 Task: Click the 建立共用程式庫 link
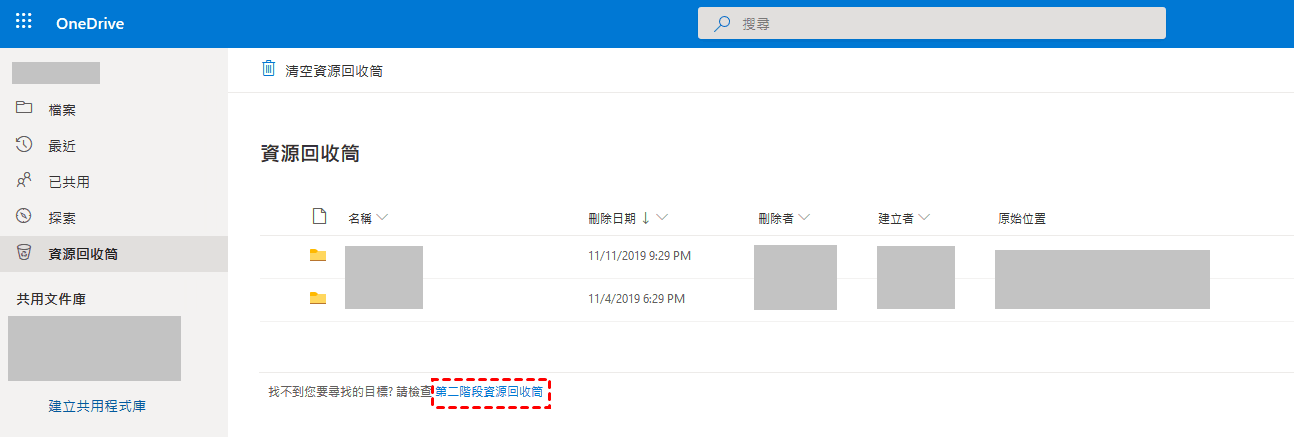[98, 406]
